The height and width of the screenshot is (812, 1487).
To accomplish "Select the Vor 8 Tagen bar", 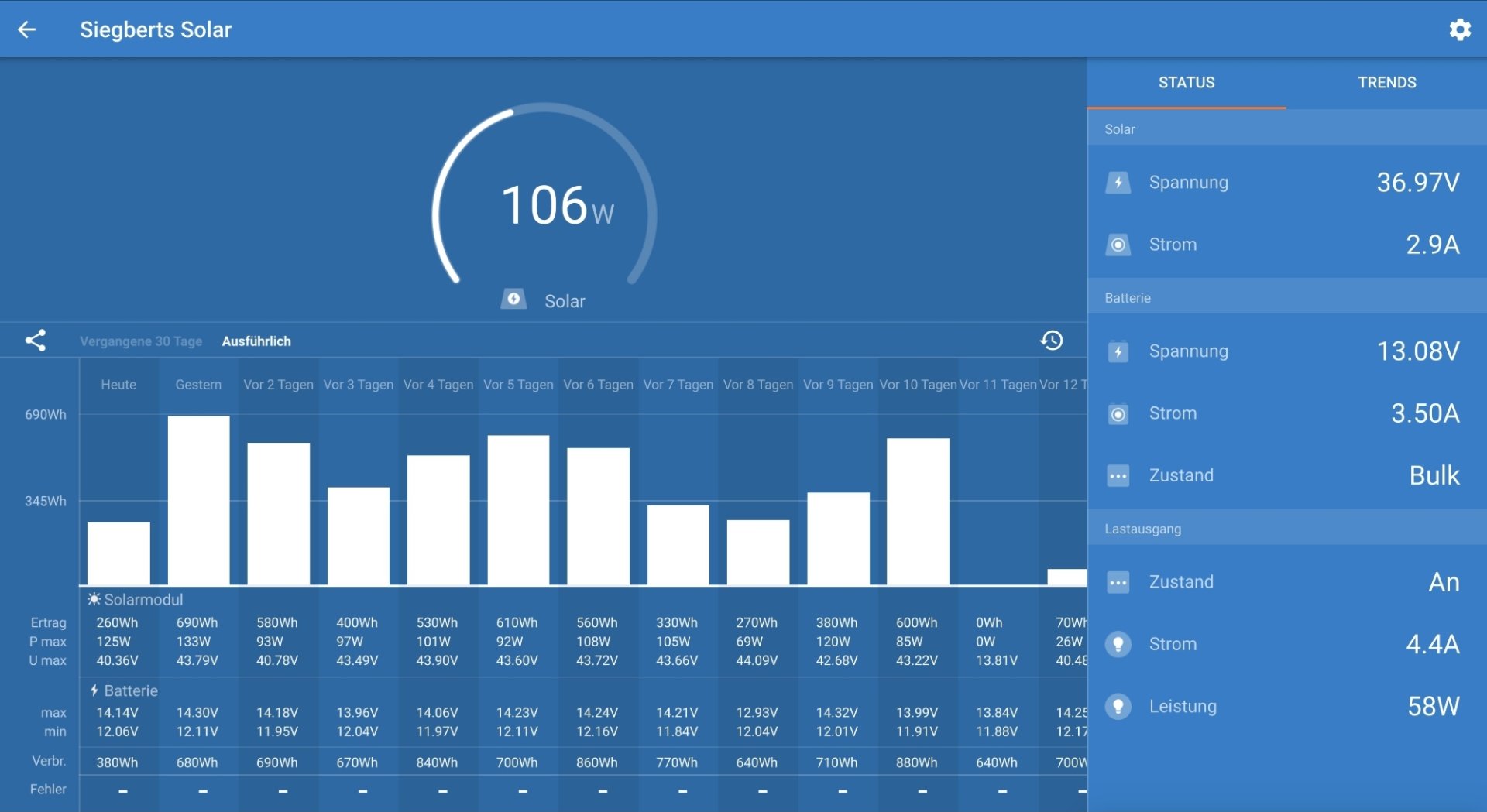I will pos(758,552).
